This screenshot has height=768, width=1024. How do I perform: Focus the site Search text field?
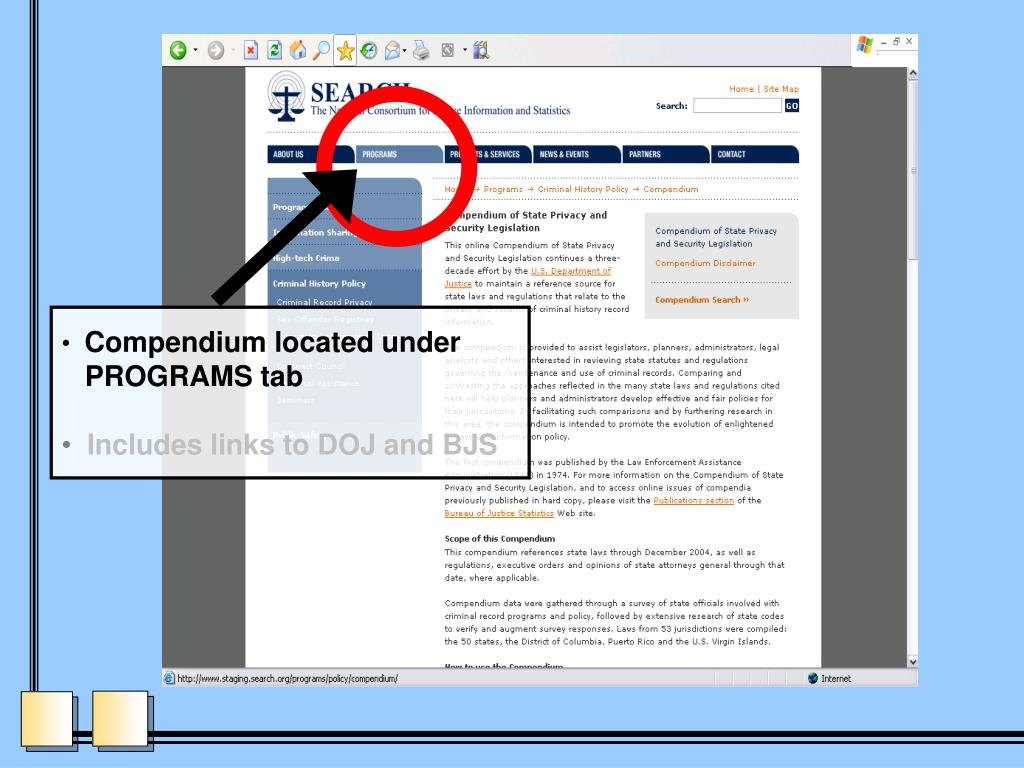(x=737, y=106)
